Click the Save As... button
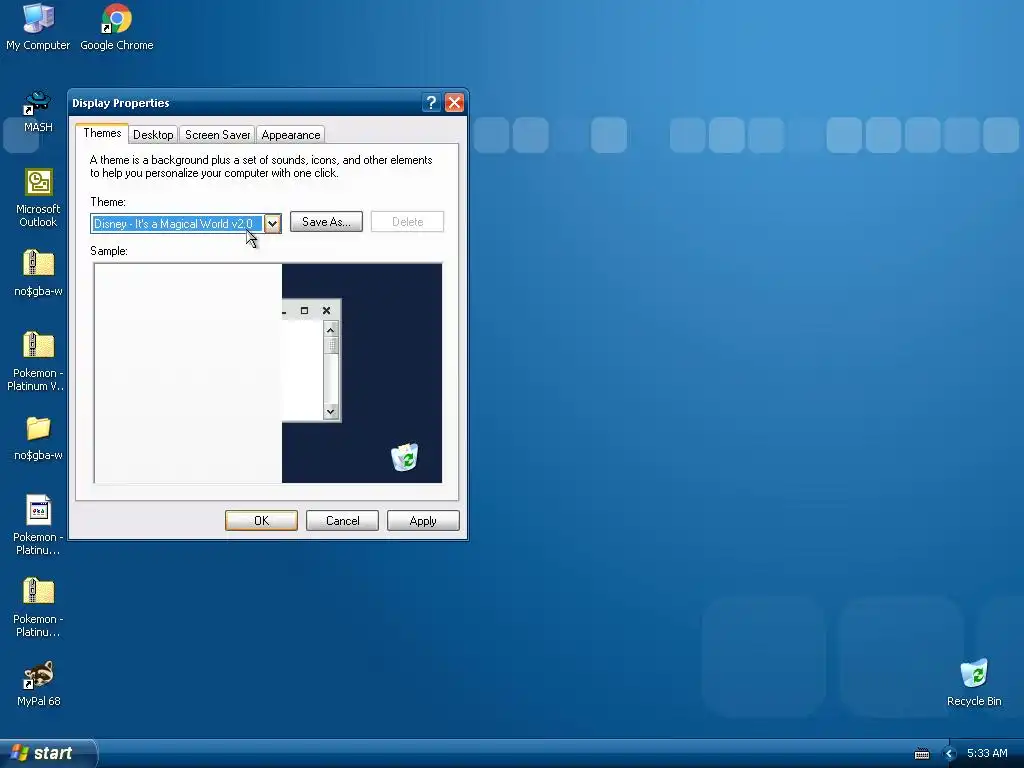 coord(327,222)
